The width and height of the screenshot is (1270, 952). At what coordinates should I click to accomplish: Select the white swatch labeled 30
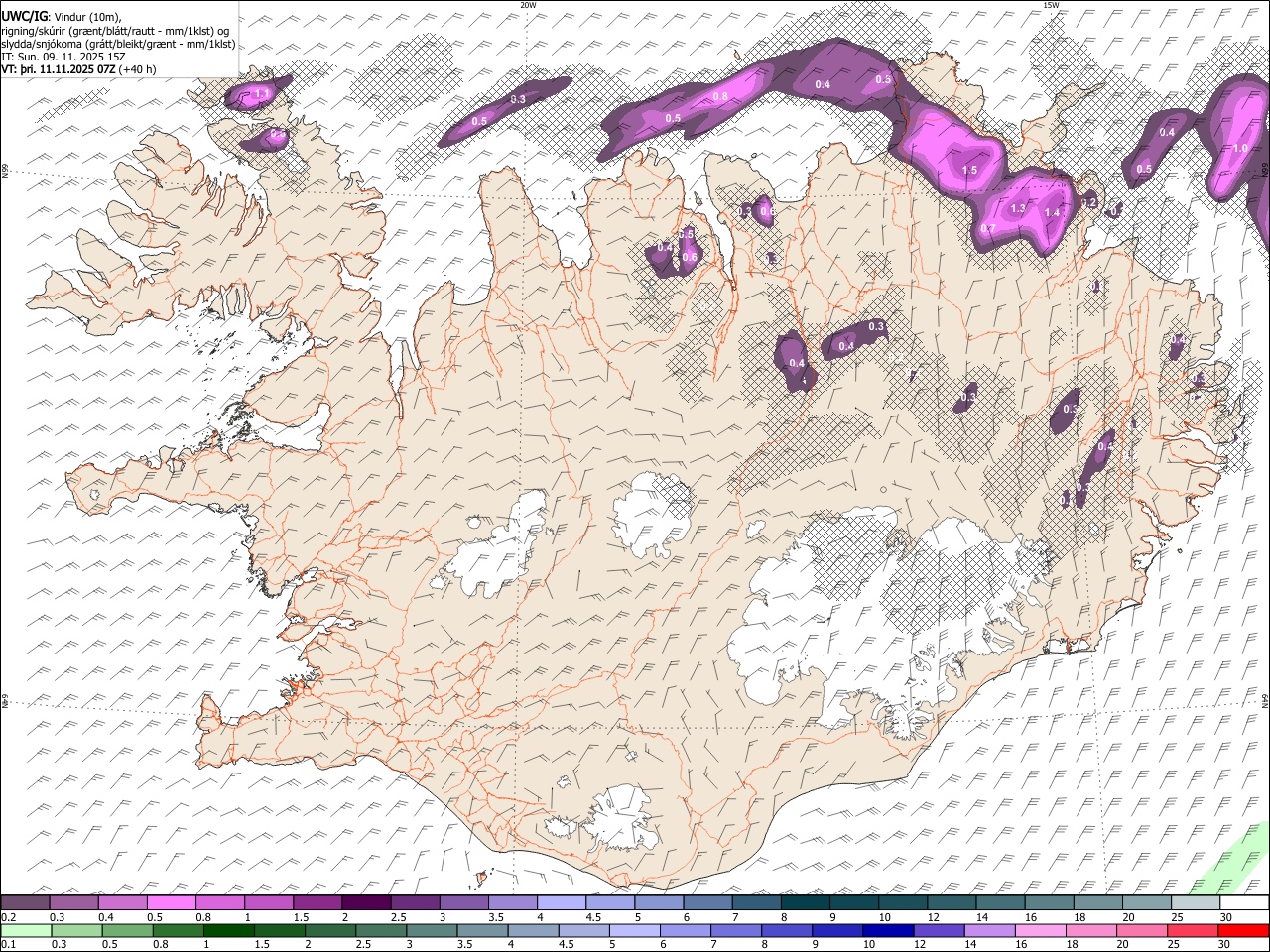pyautogui.click(x=1243, y=903)
